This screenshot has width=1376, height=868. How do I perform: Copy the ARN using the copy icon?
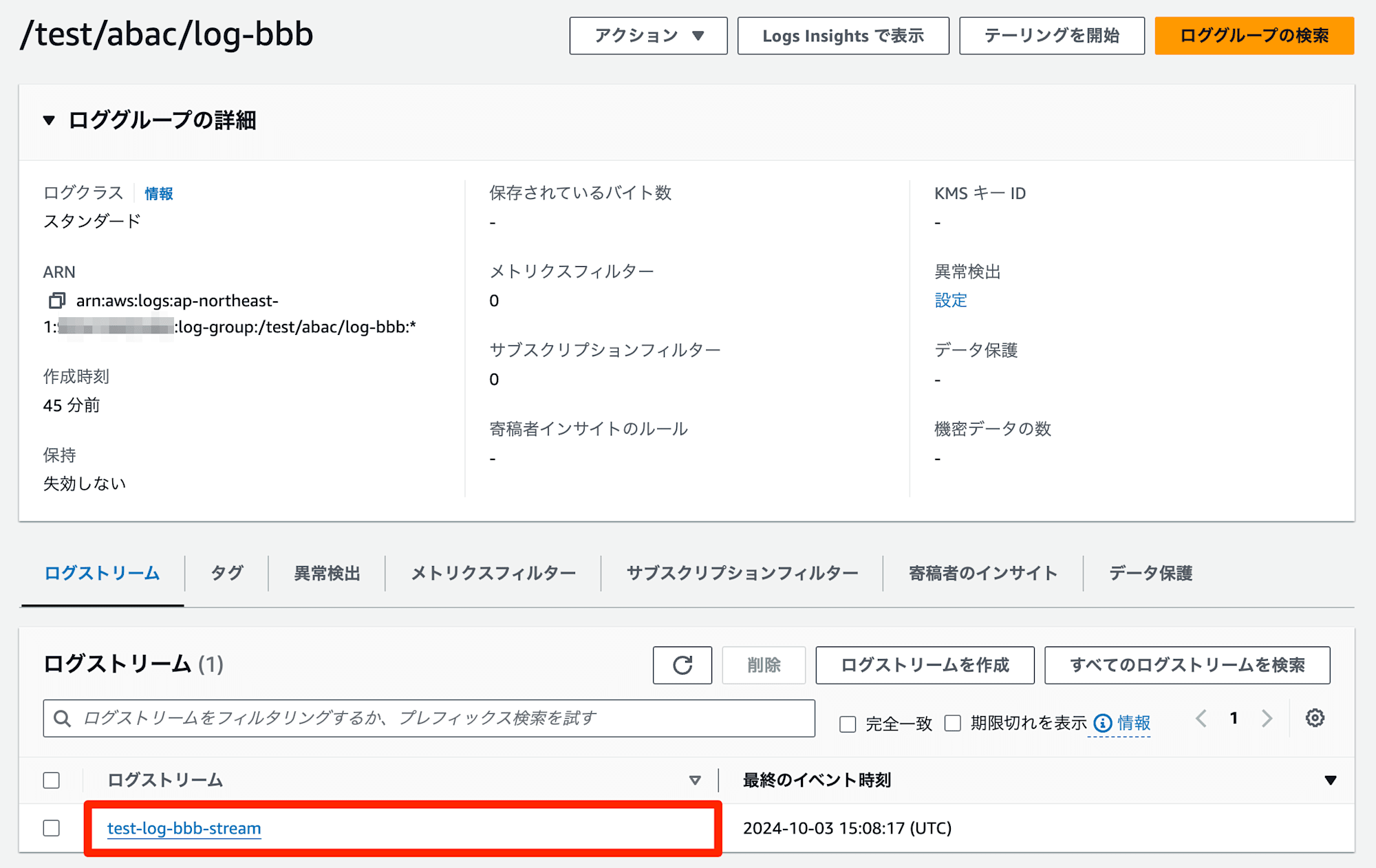[x=57, y=301]
